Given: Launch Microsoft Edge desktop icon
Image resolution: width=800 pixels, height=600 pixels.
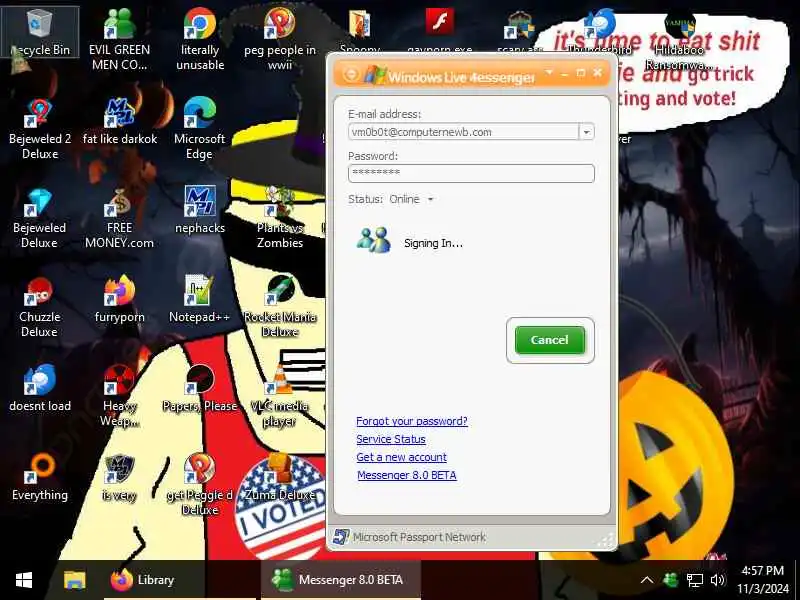Looking at the screenshot, I should click(199, 129).
